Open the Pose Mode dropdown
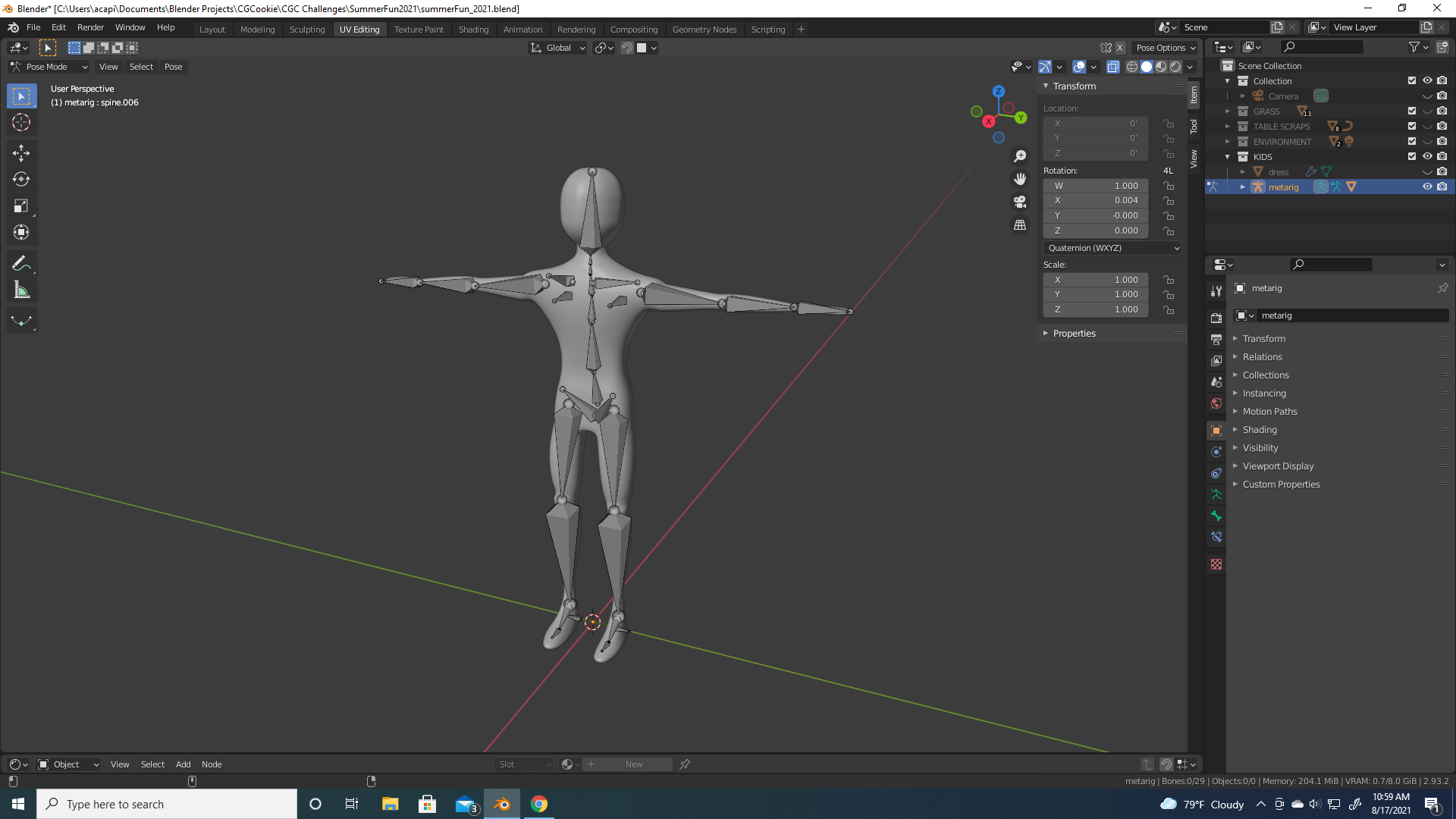 point(49,67)
